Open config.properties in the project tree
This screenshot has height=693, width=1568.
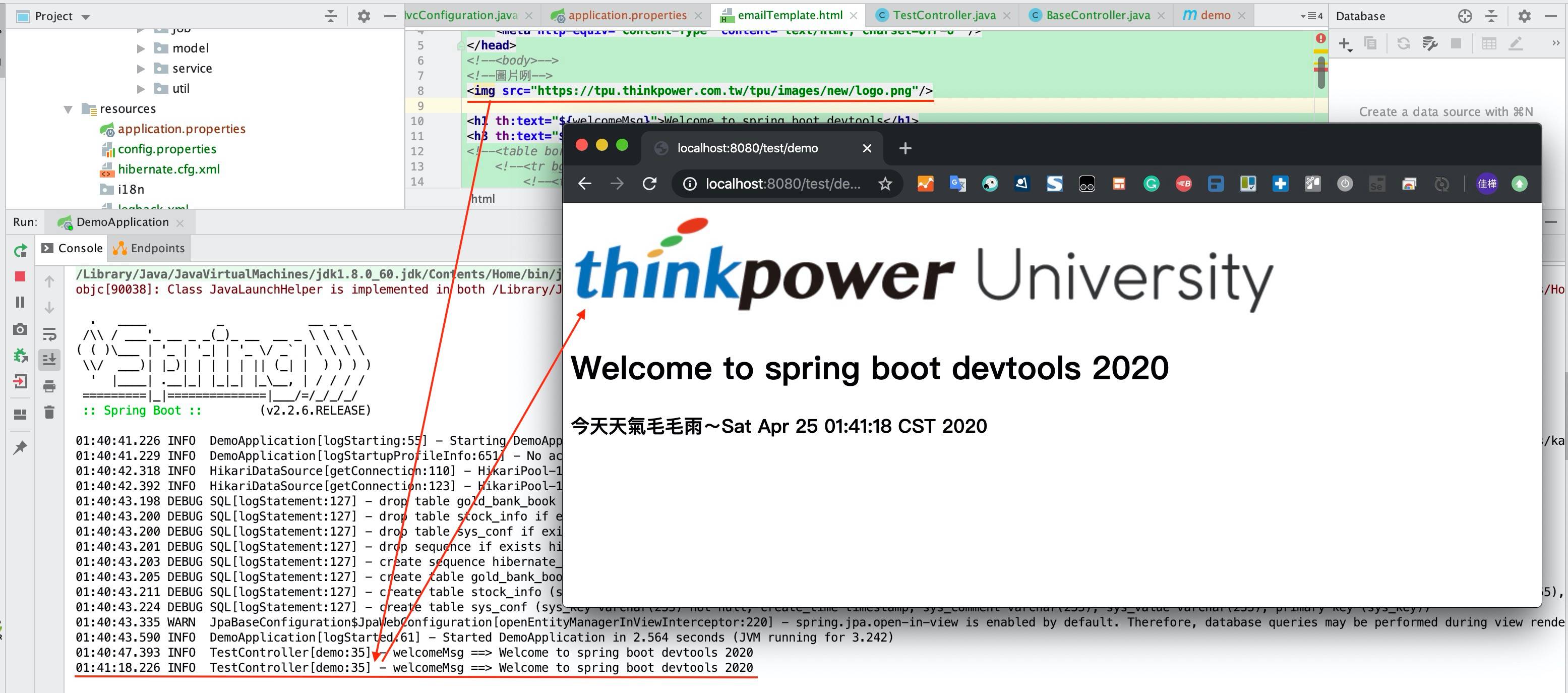[x=167, y=149]
